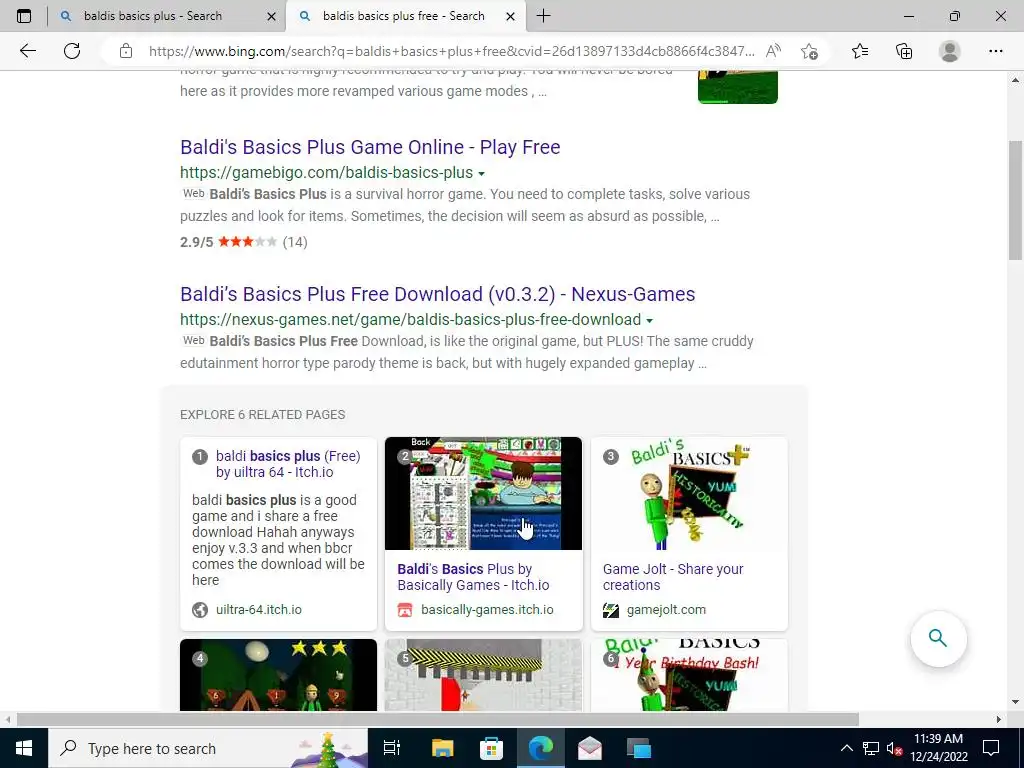Refresh the current page
This screenshot has width=1024, height=768.
pos(72,51)
